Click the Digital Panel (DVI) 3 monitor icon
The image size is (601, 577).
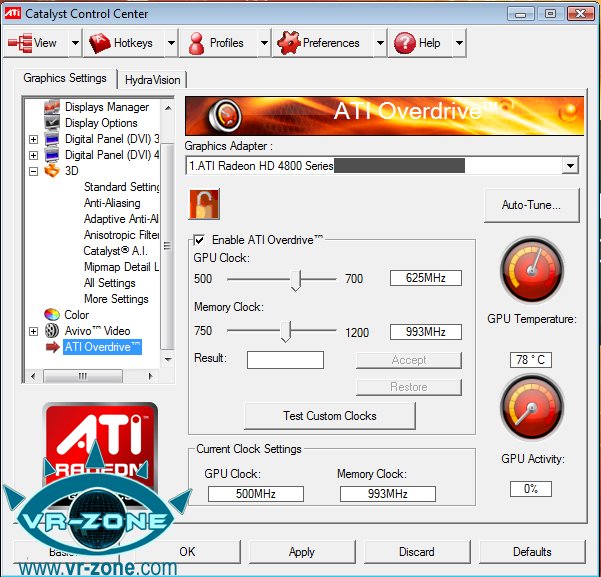(52, 139)
